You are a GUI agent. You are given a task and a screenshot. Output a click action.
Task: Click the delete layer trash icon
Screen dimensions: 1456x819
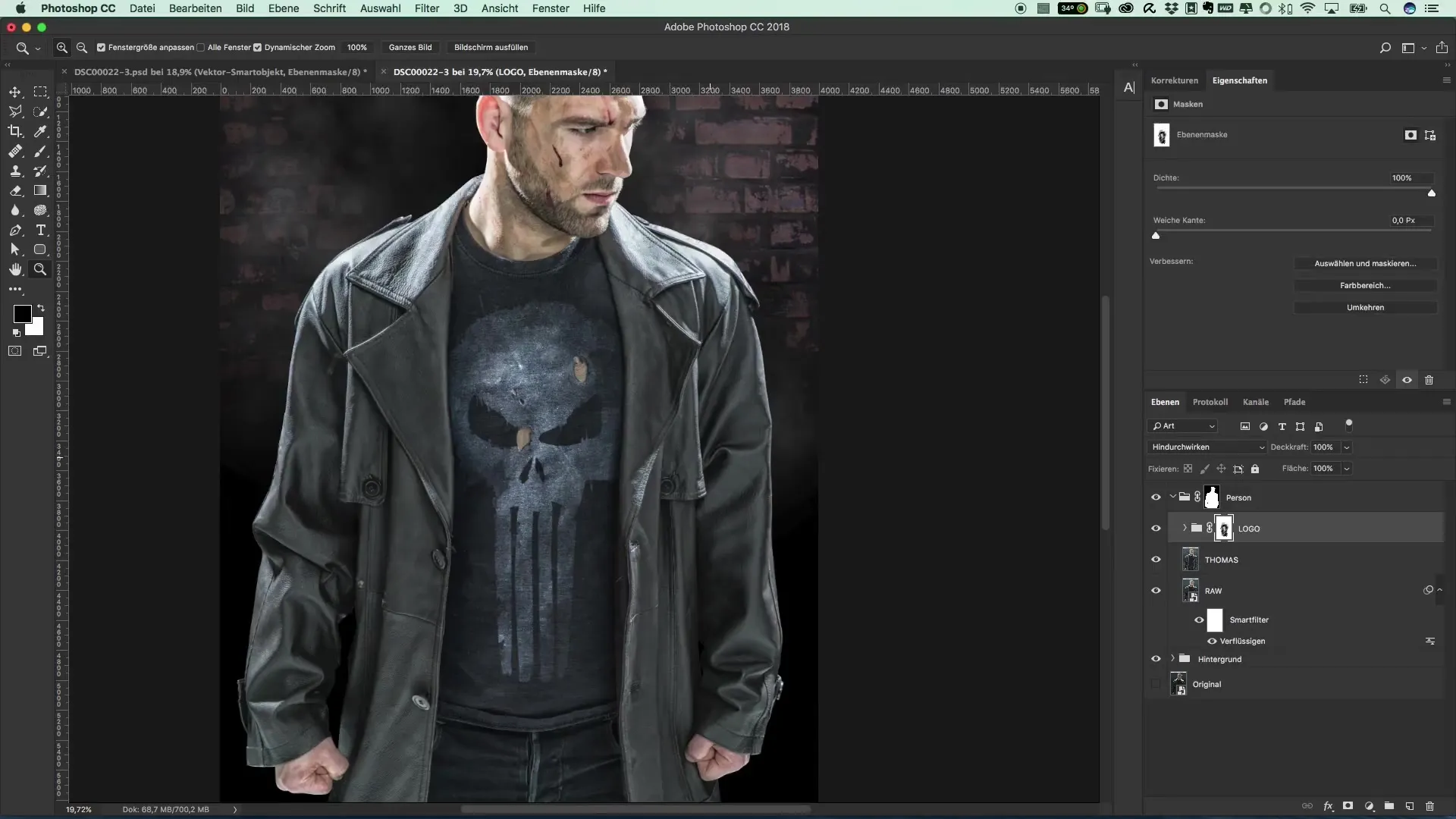[x=1429, y=806]
